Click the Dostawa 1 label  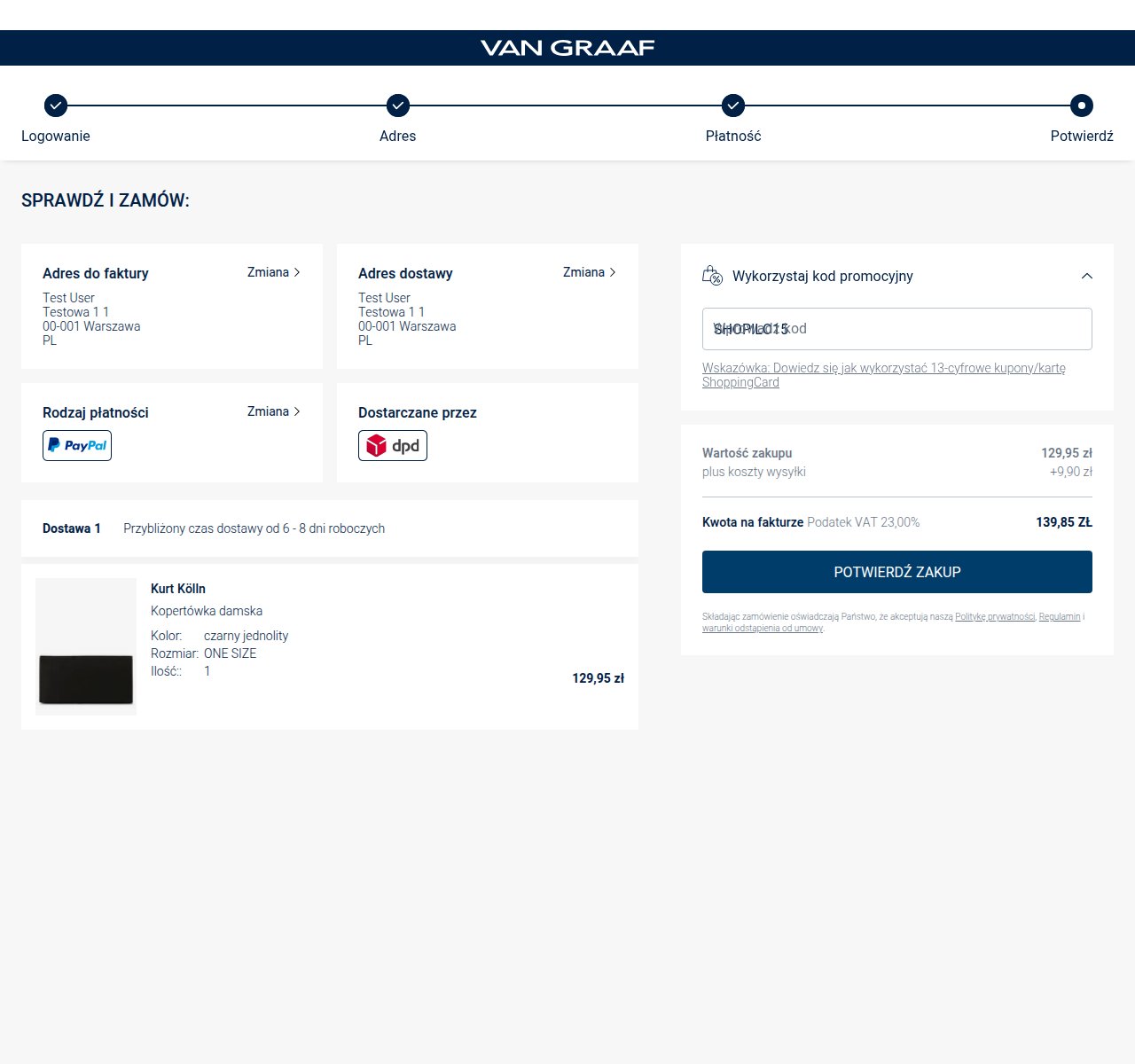click(72, 528)
